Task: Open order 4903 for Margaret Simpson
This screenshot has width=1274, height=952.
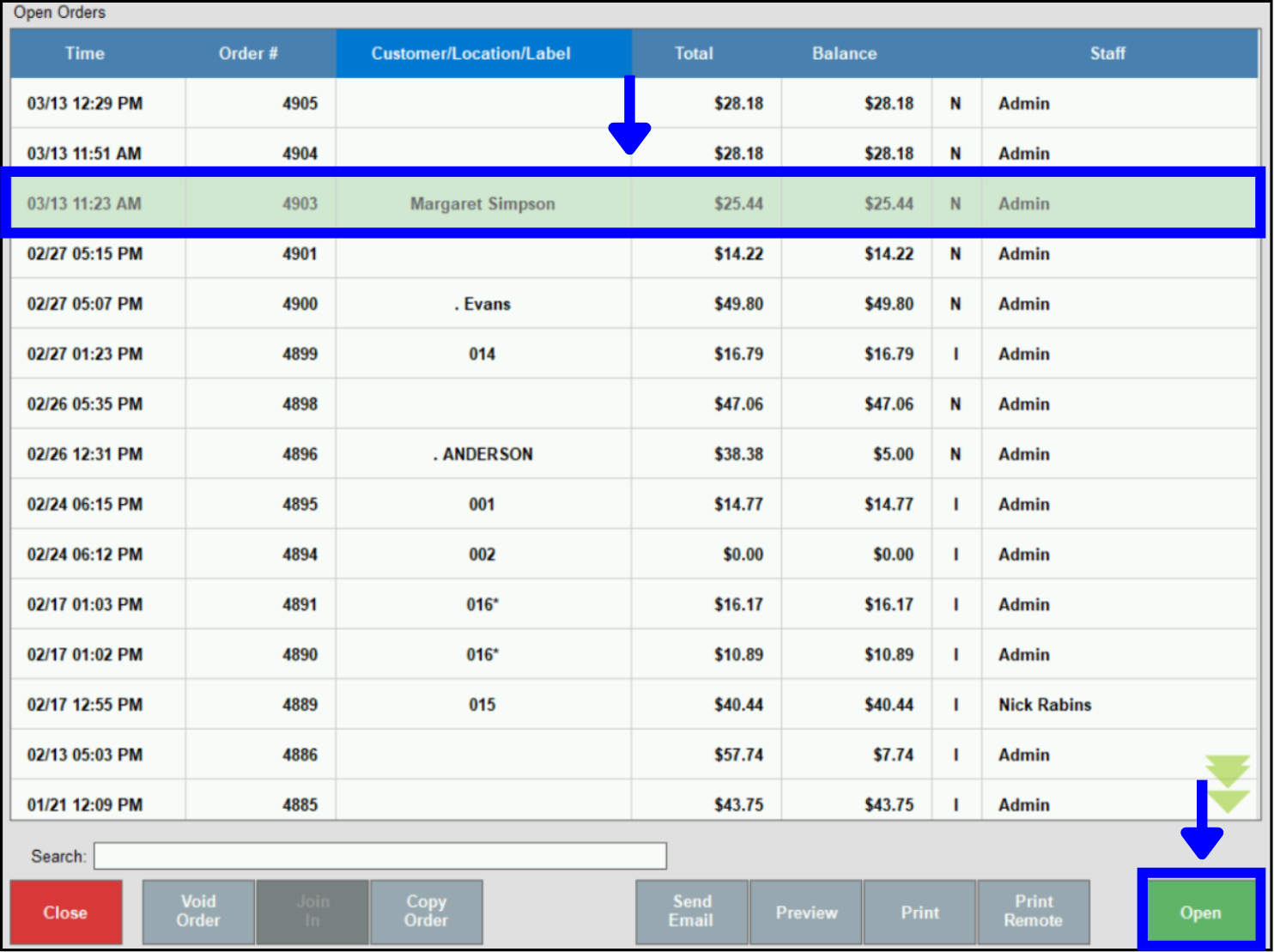Action: pos(483,203)
